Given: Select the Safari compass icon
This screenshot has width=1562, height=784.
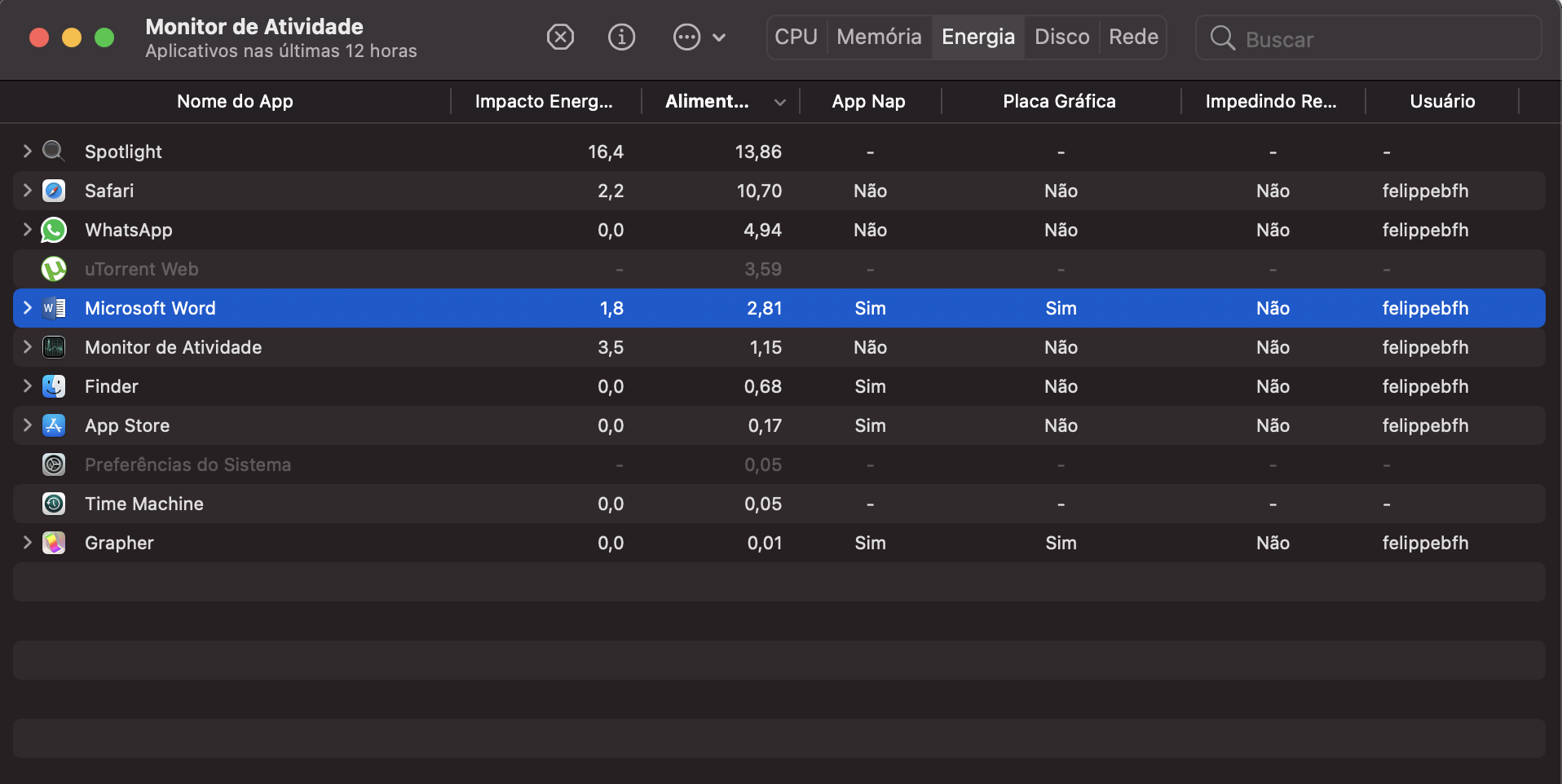Looking at the screenshot, I should pos(54,191).
